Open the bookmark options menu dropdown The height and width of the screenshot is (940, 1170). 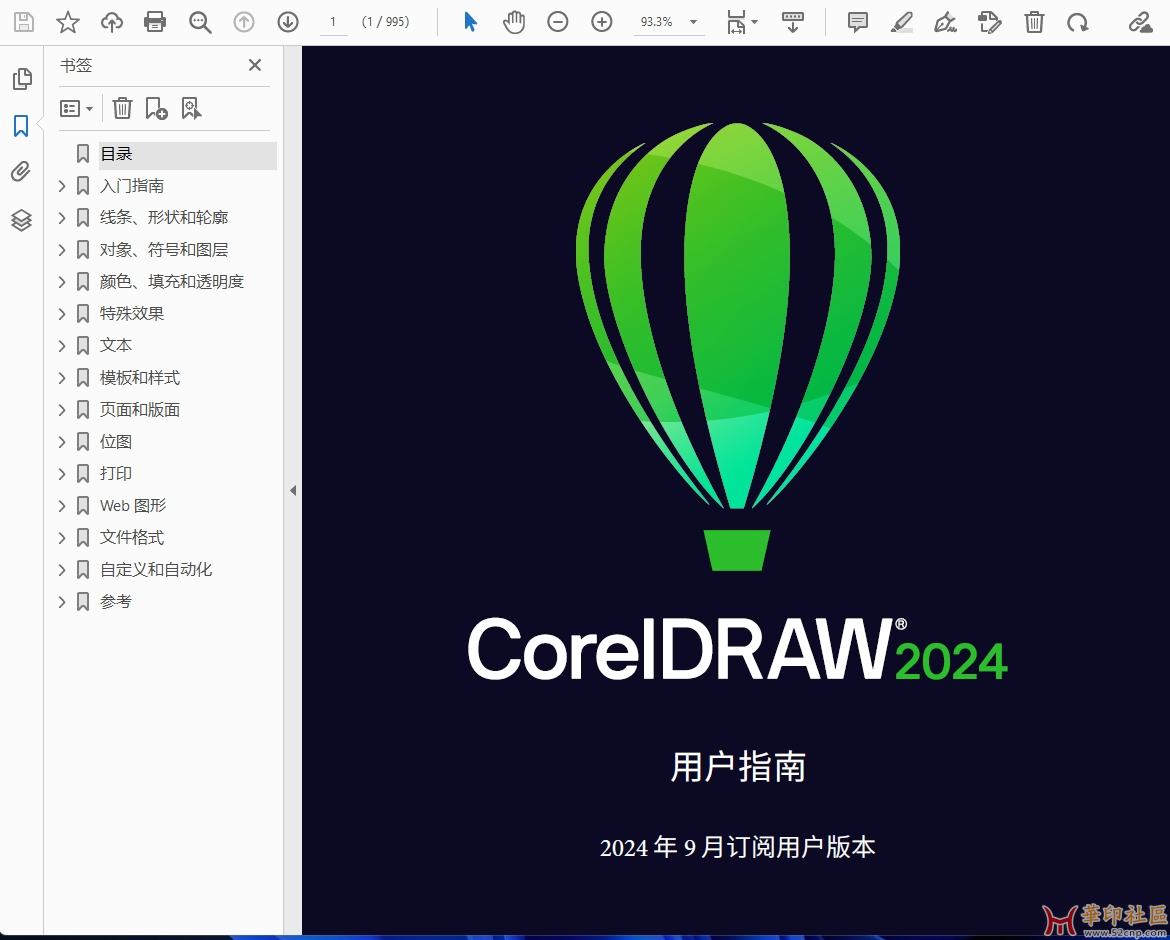click(x=76, y=109)
